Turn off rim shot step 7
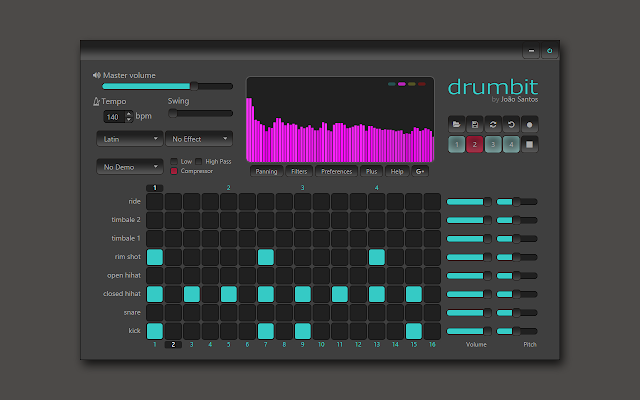 click(266, 257)
